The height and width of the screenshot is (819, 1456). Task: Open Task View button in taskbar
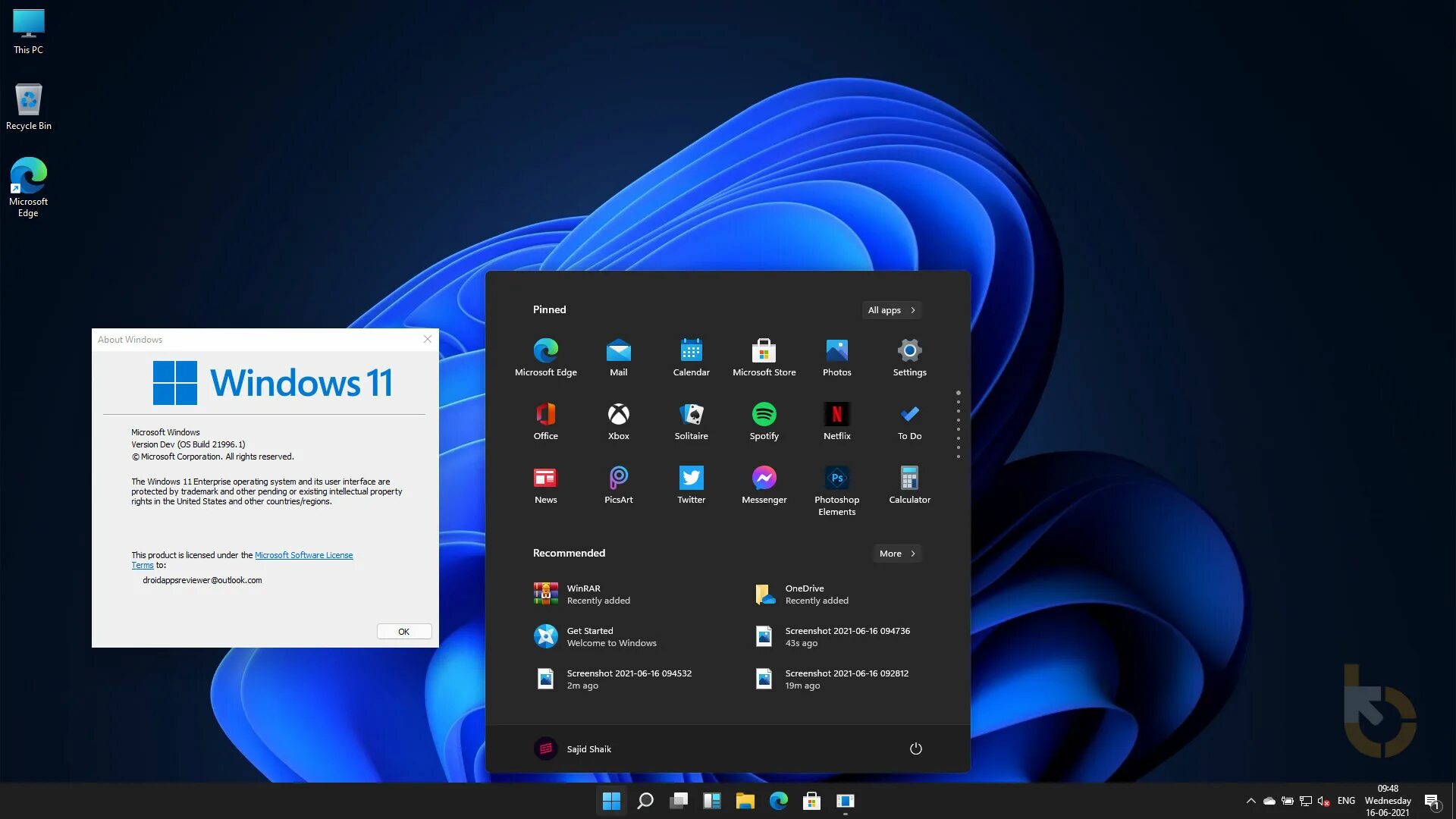tap(678, 800)
